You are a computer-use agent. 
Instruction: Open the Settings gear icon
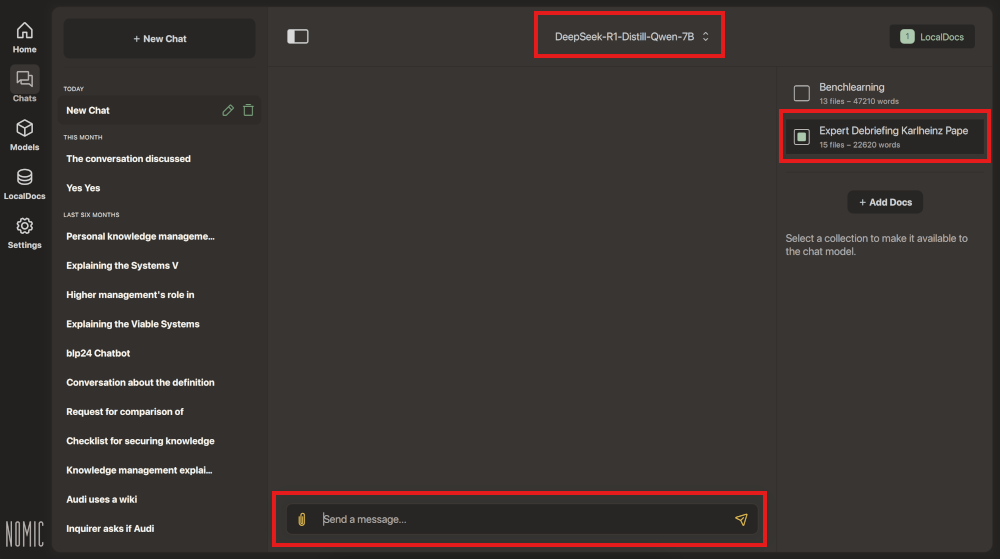pos(25,232)
